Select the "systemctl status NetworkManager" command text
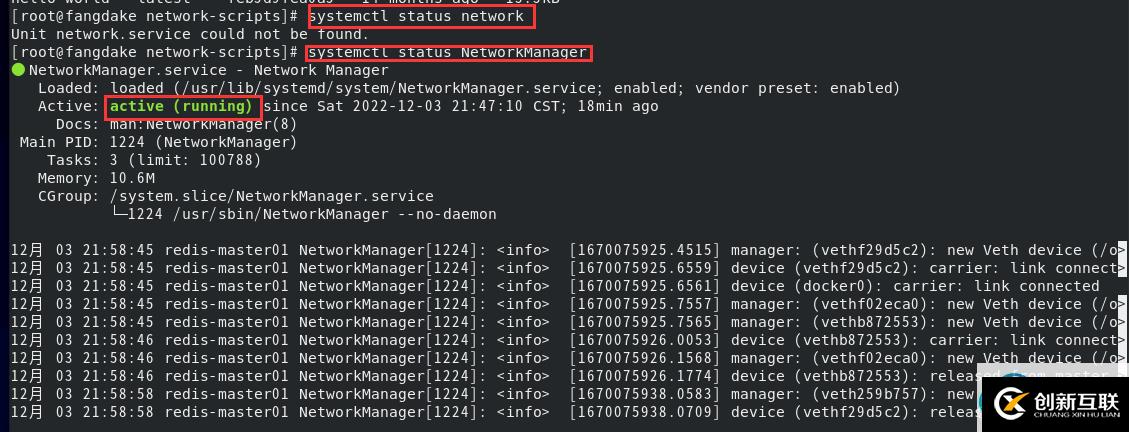The width and height of the screenshot is (1129, 432). coord(447,52)
